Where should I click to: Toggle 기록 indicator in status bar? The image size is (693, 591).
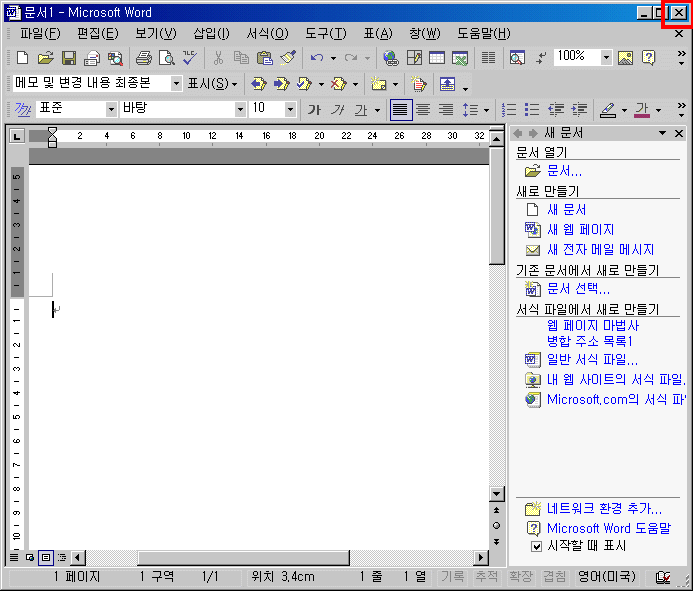pos(453,576)
